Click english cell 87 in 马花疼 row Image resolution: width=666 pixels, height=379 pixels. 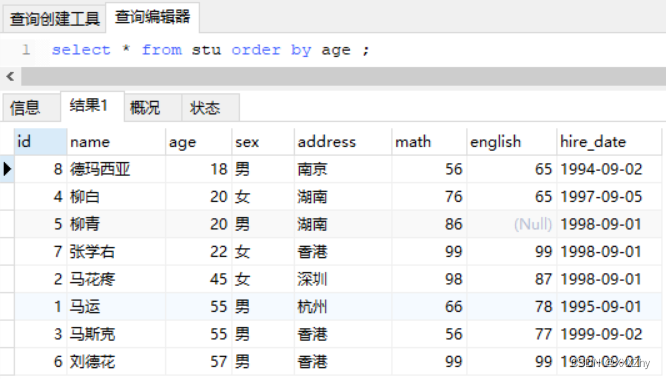pyautogui.click(x=512, y=279)
